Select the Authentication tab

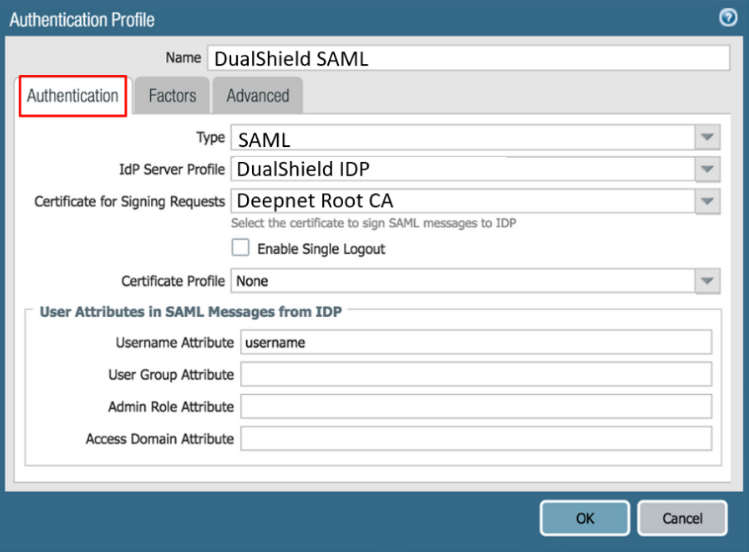(x=72, y=96)
